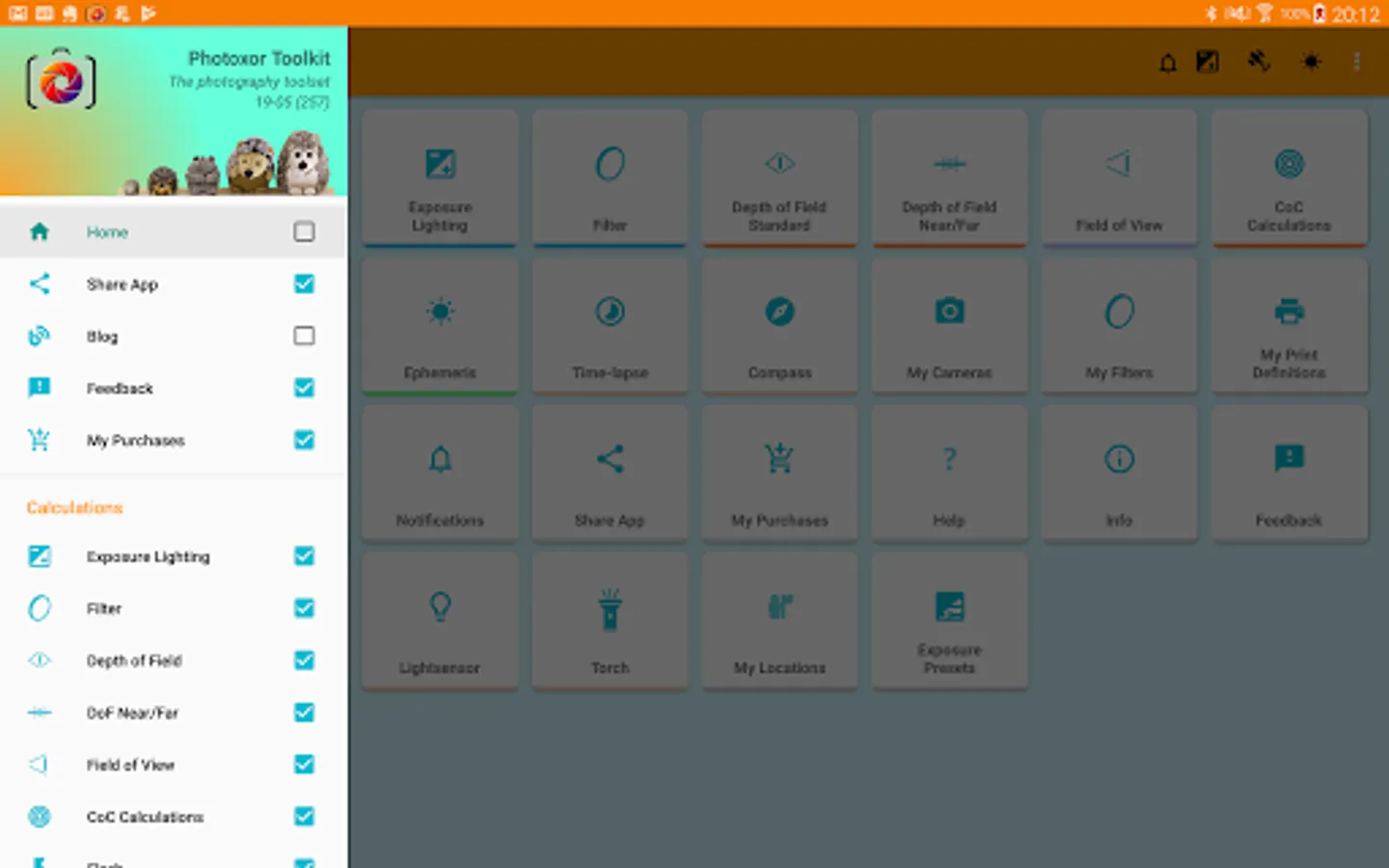
Task: Tap the bell icon in top toolbar
Action: (x=1167, y=63)
